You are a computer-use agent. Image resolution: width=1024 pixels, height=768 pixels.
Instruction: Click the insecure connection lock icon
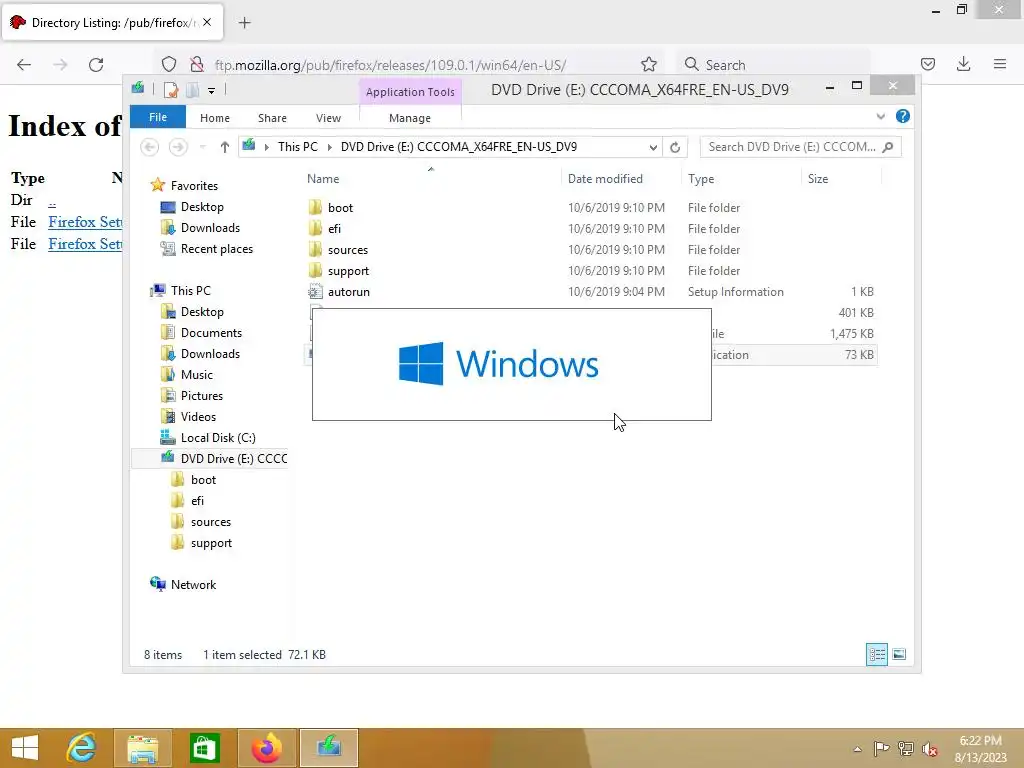coord(197,65)
